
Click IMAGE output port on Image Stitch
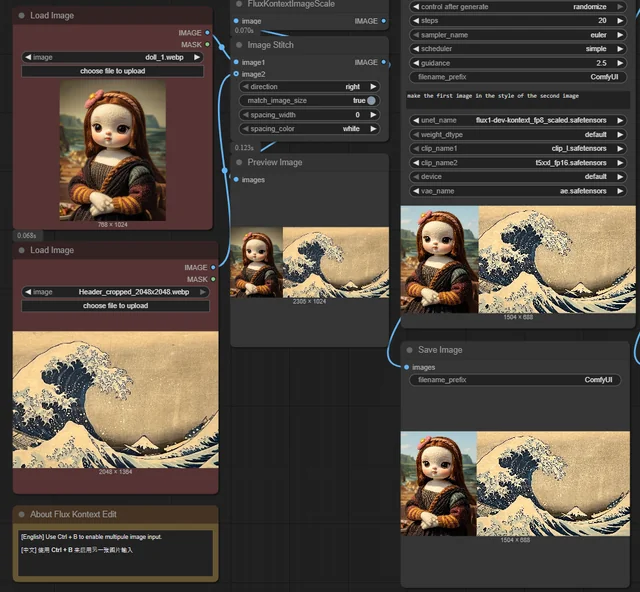(x=383, y=62)
